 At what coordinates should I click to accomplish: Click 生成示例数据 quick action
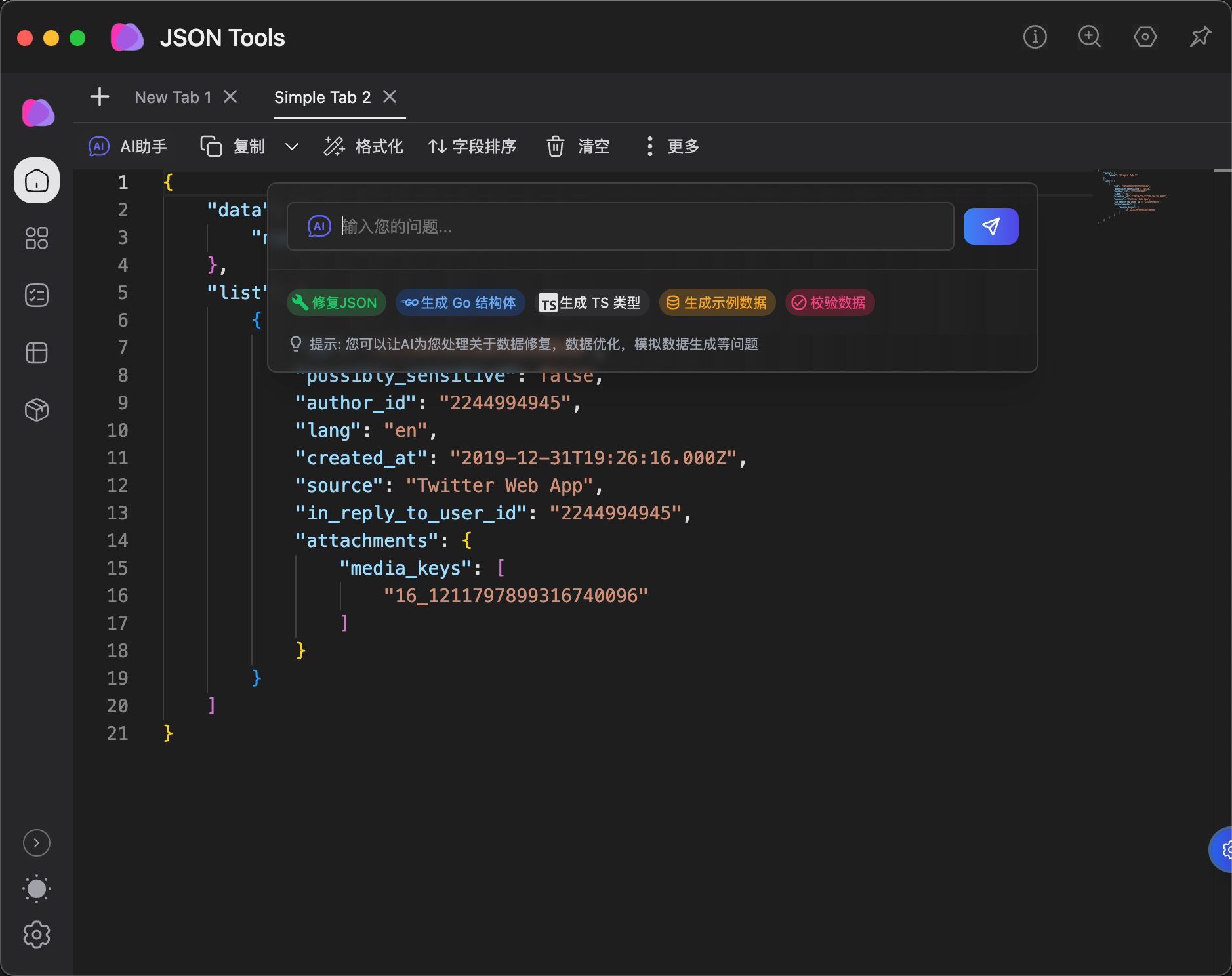(x=717, y=302)
